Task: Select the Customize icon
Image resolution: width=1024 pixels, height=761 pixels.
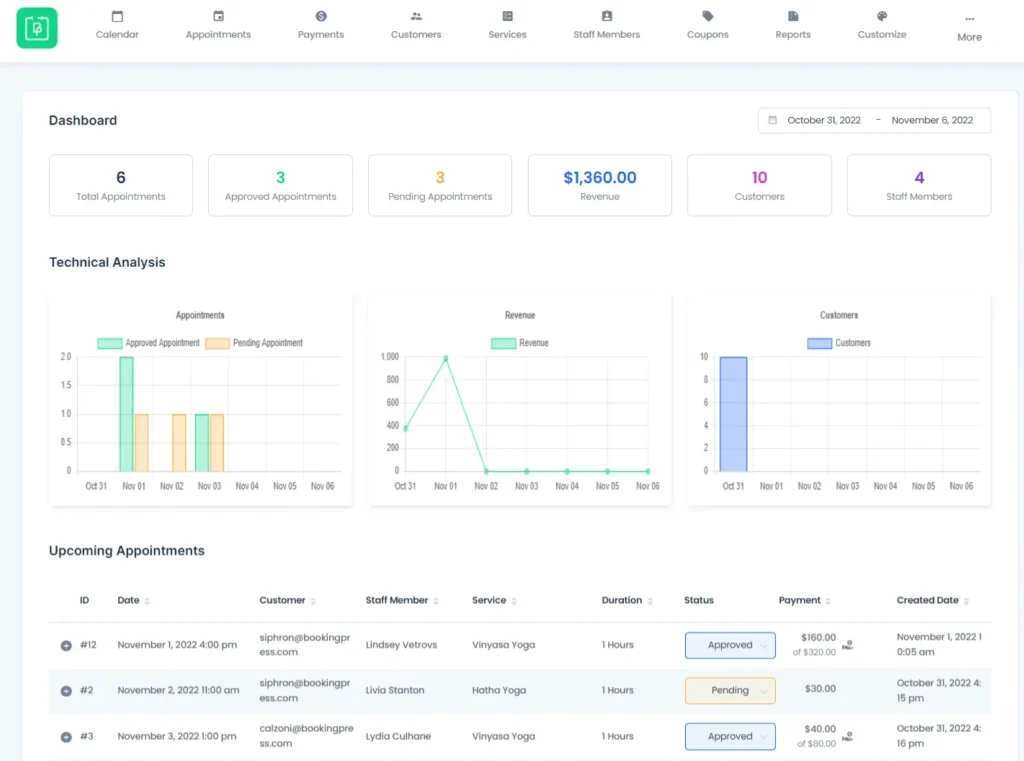Action: pos(881,17)
